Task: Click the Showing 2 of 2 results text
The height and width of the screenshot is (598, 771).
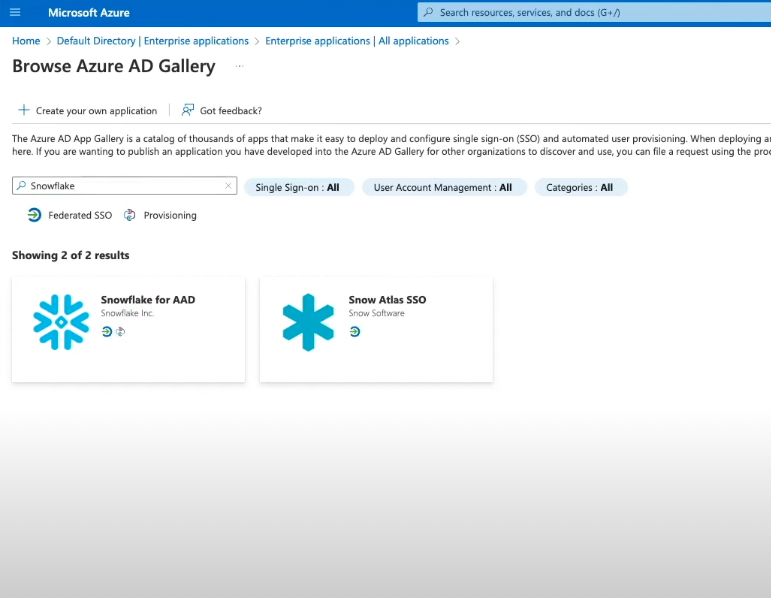Action: (71, 255)
